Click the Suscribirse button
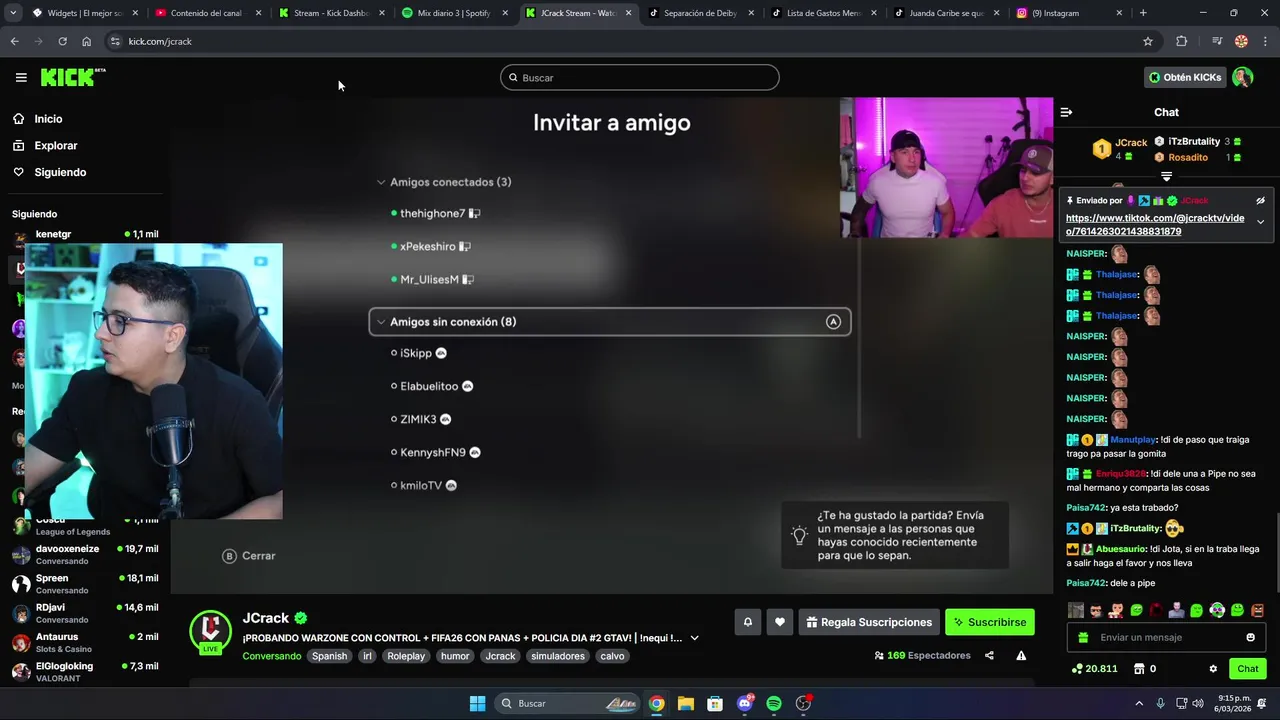The image size is (1280, 720). (x=990, y=622)
